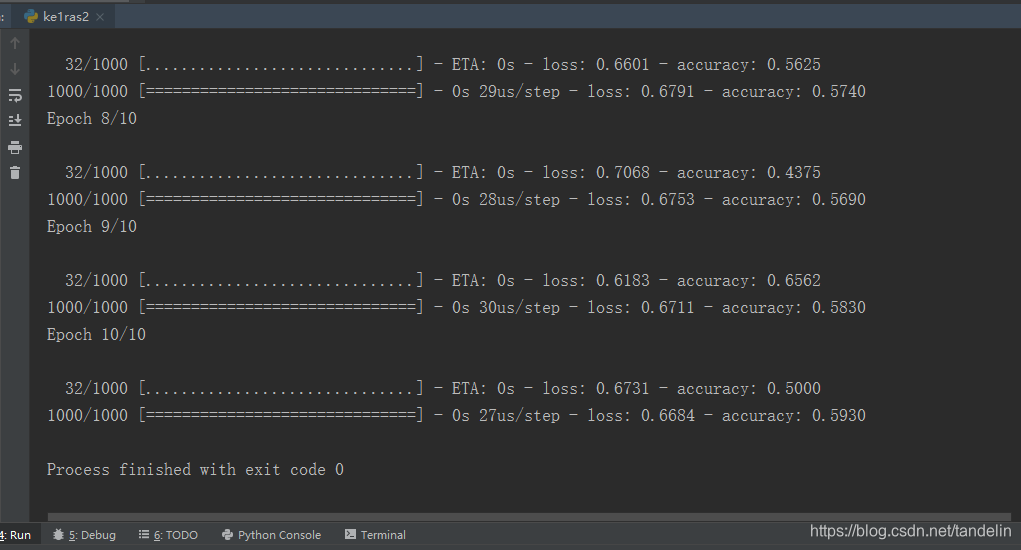The height and width of the screenshot is (550, 1021).
Task: Close the ke1ras2 run tab
Action: [100, 17]
